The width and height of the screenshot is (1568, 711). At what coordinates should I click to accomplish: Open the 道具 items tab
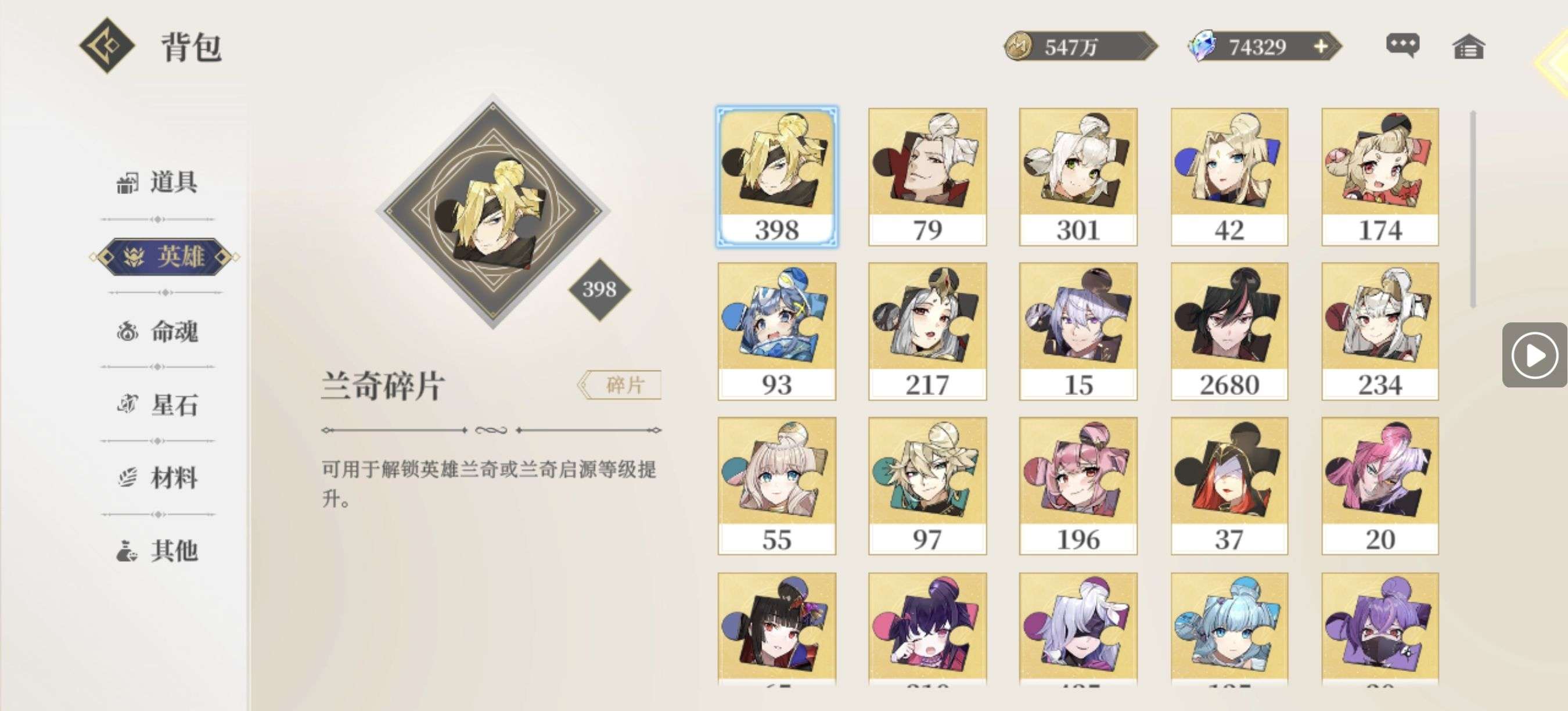[x=157, y=182]
